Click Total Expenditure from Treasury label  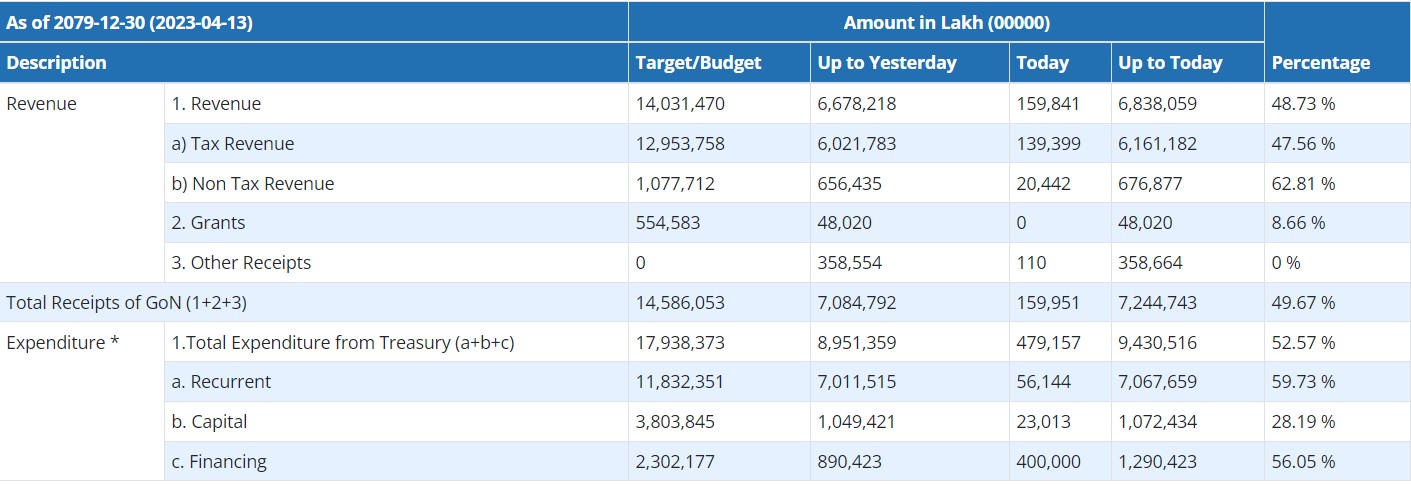[x=343, y=343]
